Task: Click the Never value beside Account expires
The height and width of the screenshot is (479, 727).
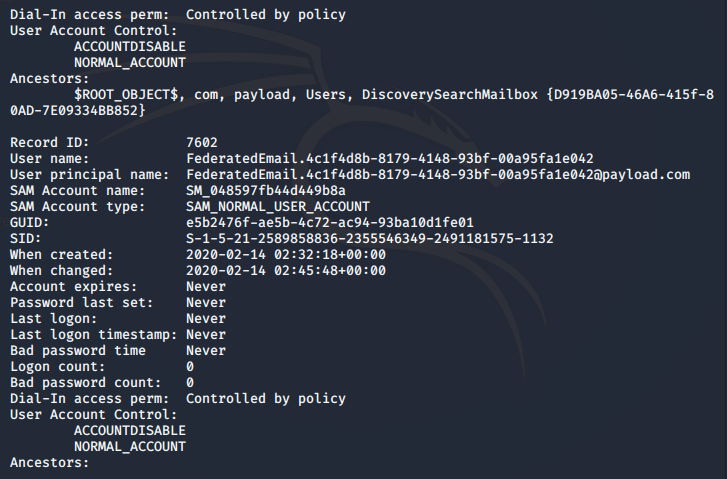Action: (206, 286)
